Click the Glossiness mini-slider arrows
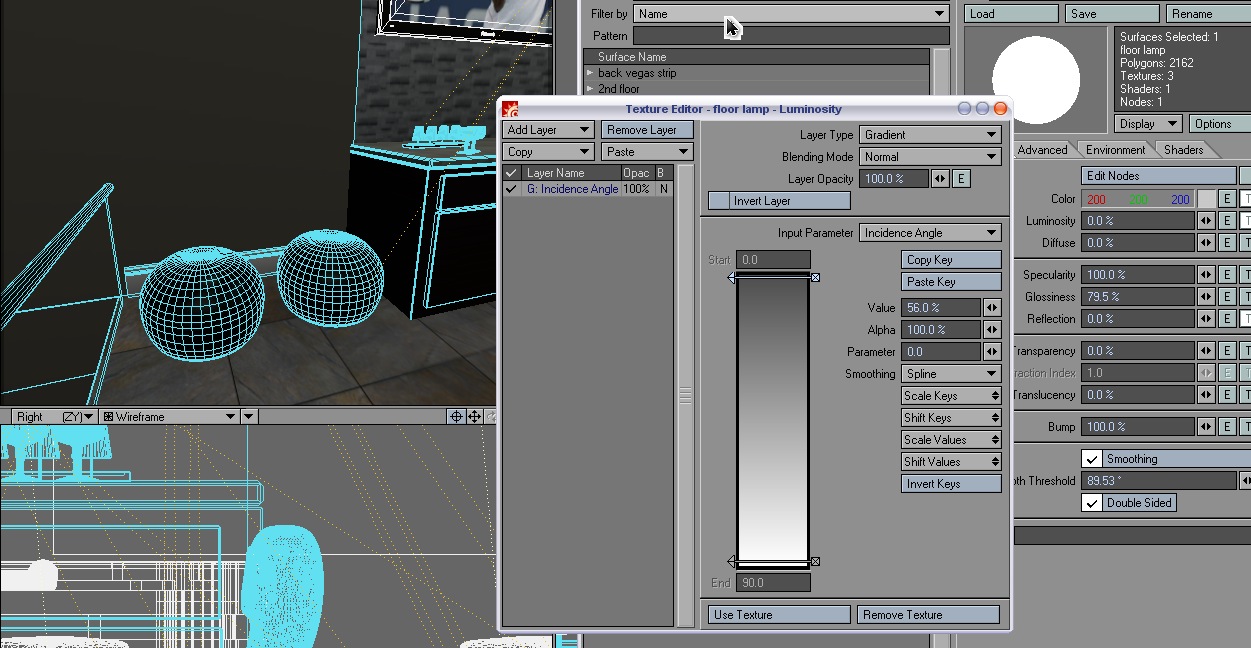The width and height of the screenshot is (1251, 648). tap(1206, 297)
